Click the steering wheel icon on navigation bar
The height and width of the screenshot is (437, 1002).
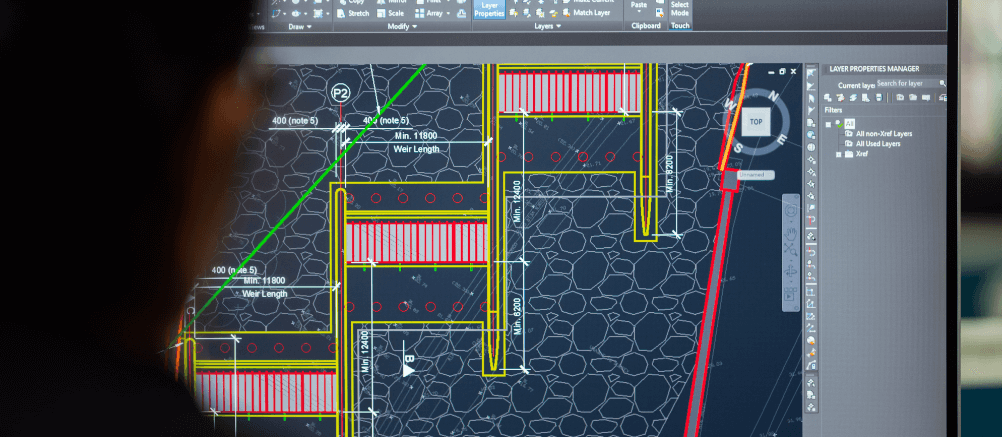point(791,210)
